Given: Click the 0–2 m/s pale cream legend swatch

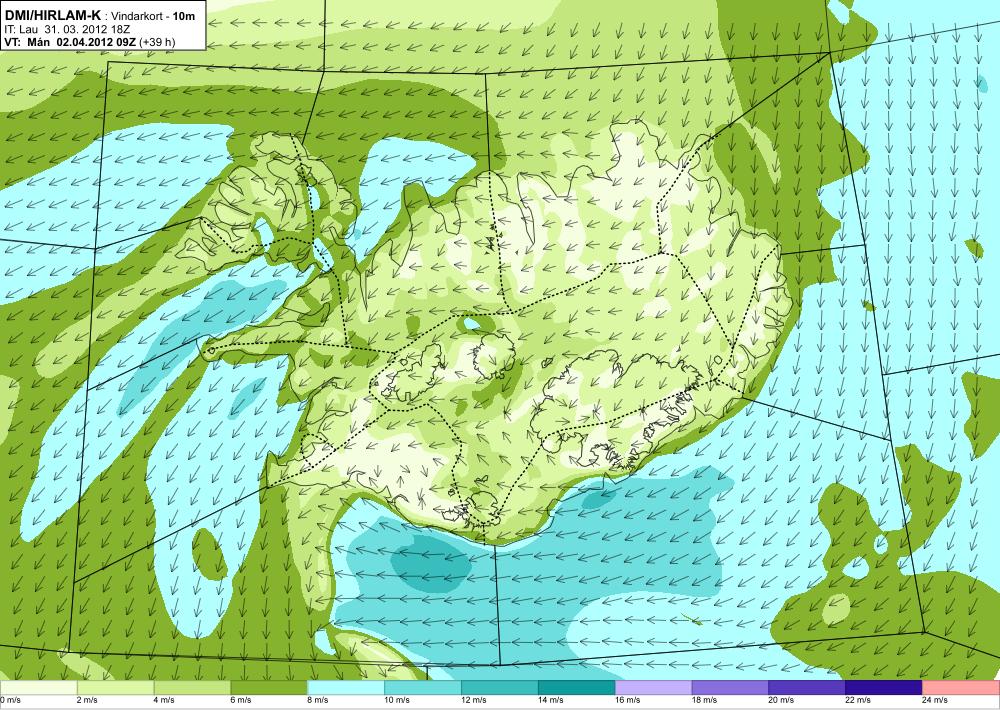Looking at the screenshot, I should pyautogui.click(x=38, y=688).
